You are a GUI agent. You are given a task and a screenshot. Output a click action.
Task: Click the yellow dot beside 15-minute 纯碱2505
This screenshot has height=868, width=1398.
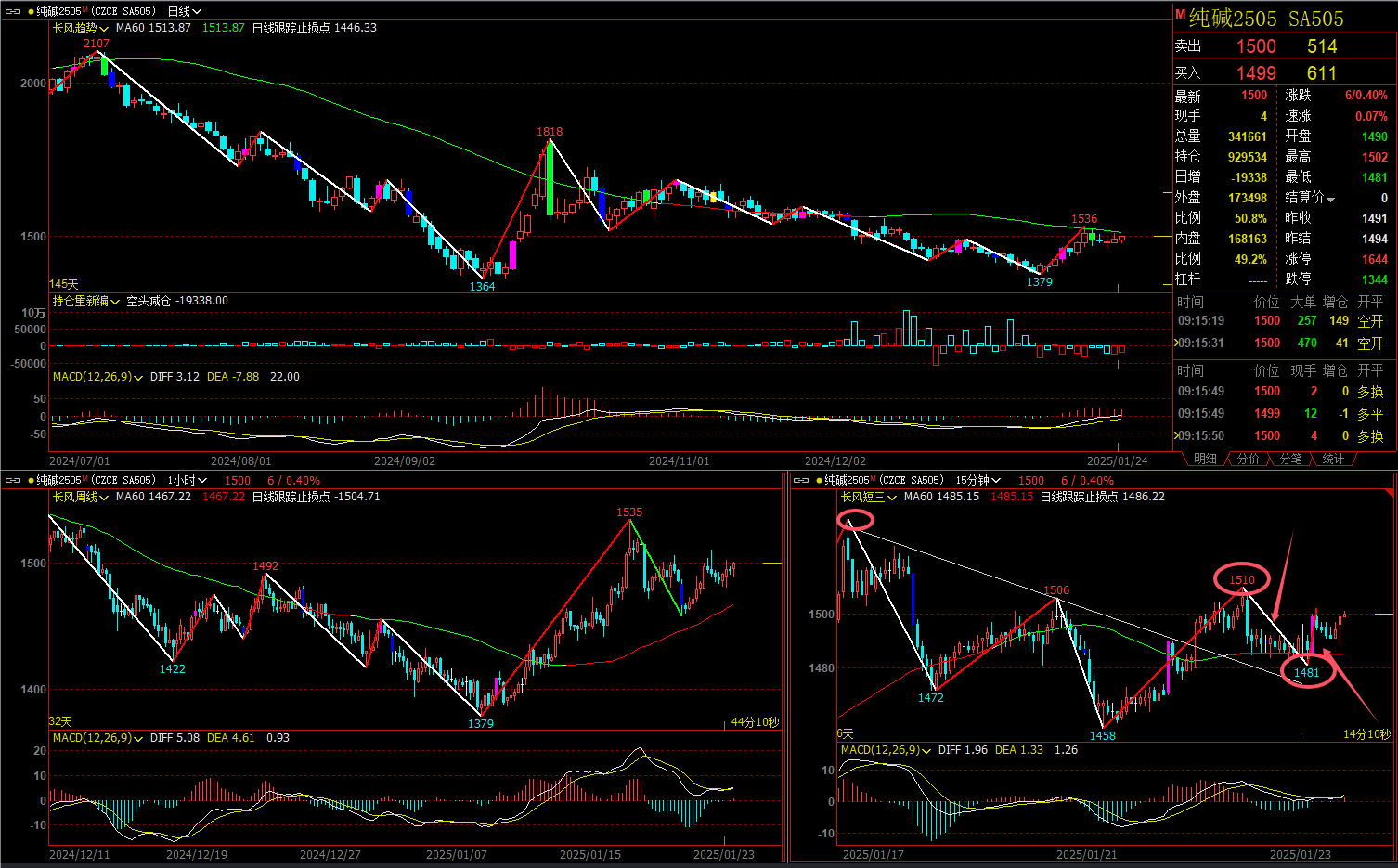[x=820, y=480]
